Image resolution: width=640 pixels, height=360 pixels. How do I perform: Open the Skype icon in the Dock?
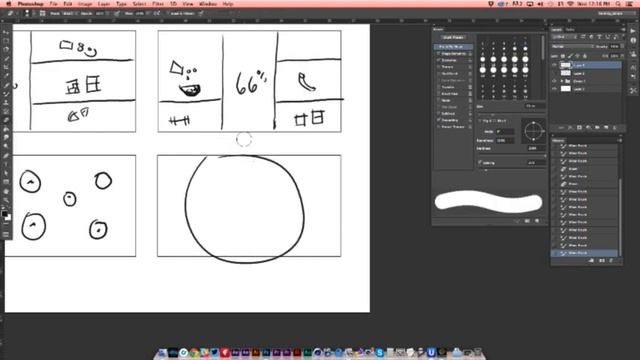(380, 352)
